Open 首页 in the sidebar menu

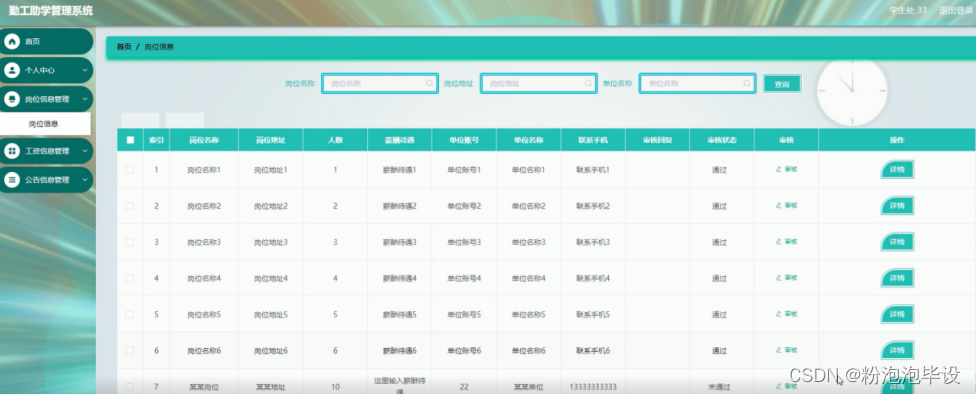tap(46, 42)
